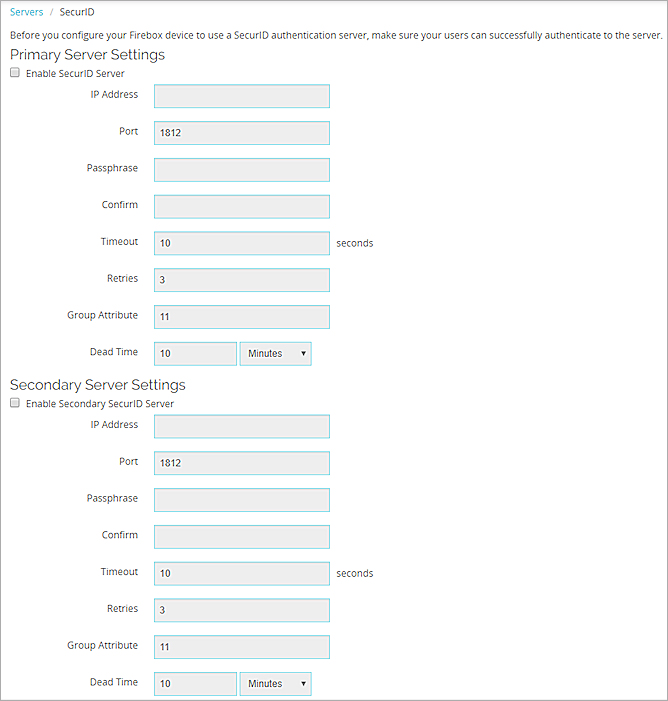The height and width of the screenshot is (701, 668).
Task: Click secondary server Retries field
Action: click(241, 610)
